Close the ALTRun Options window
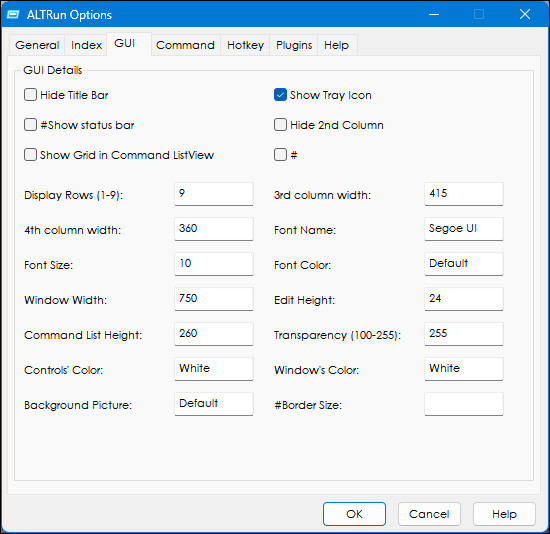This screenshot has height=534, width=550. (x=525, y=14)
